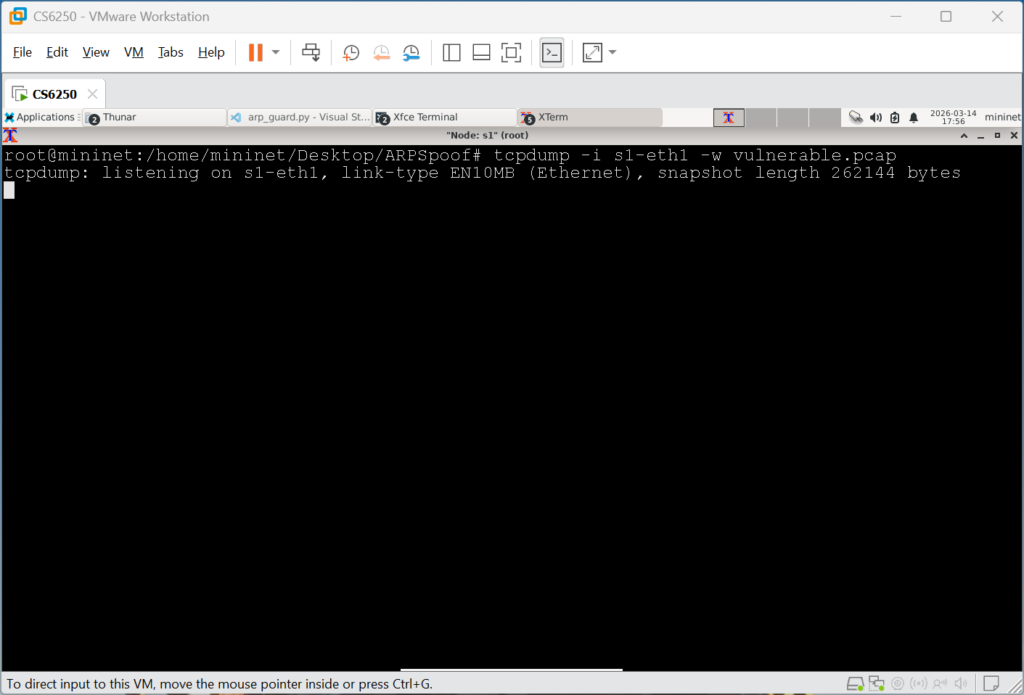Viewport: 1024px width, 695px height.
Task: Toggle the console view button
Action: (552, 52)
